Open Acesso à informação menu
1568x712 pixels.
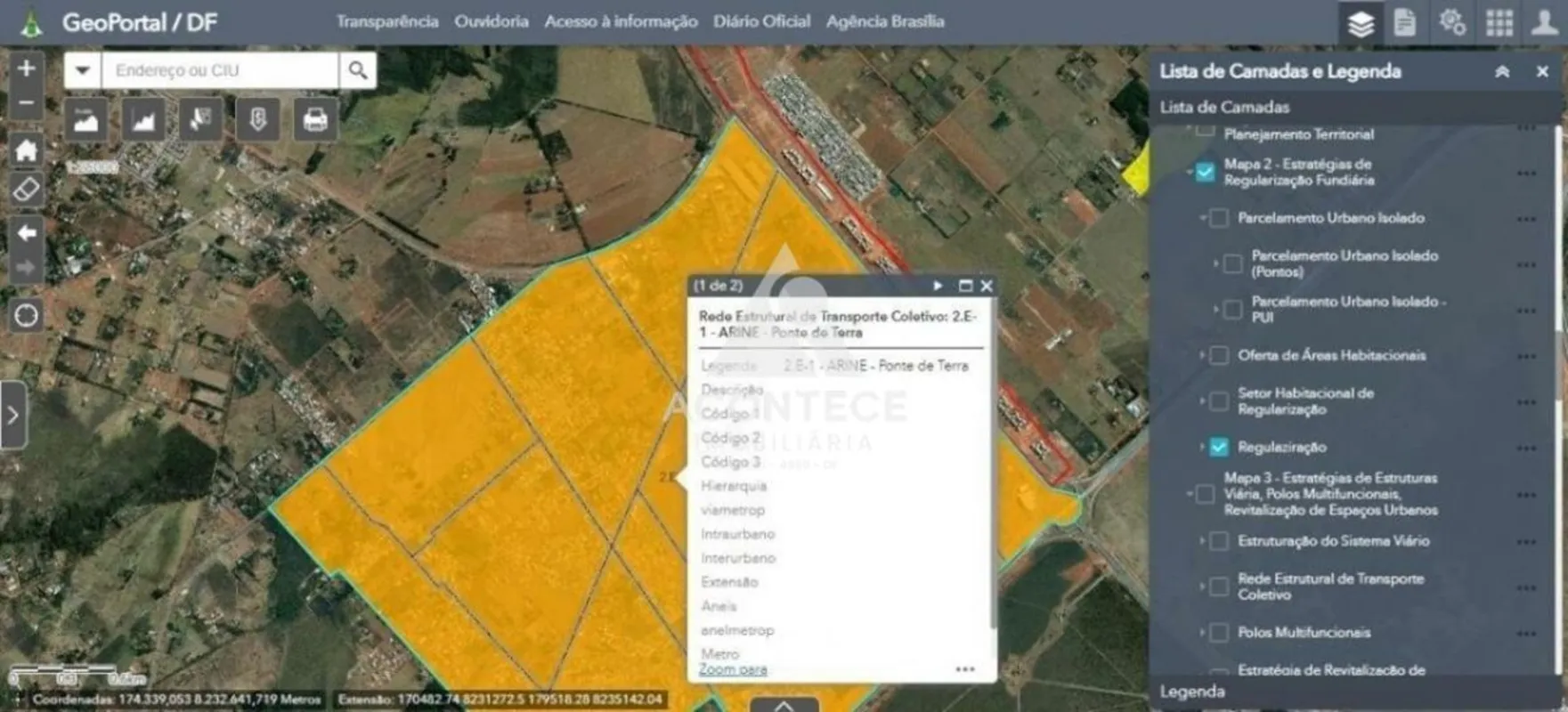click(x=621, y=21)
